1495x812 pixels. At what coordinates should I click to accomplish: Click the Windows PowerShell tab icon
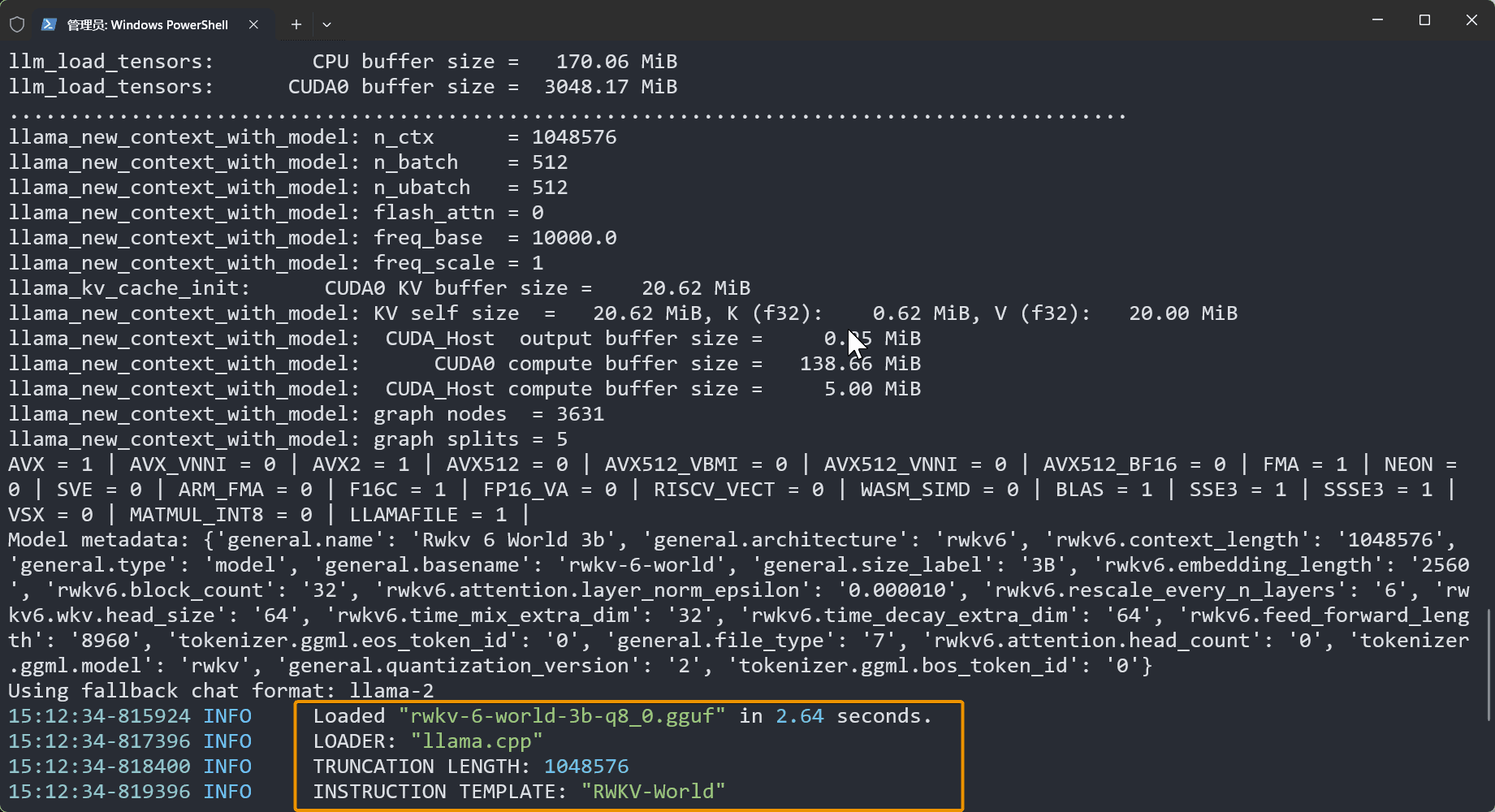coord(50,24)
